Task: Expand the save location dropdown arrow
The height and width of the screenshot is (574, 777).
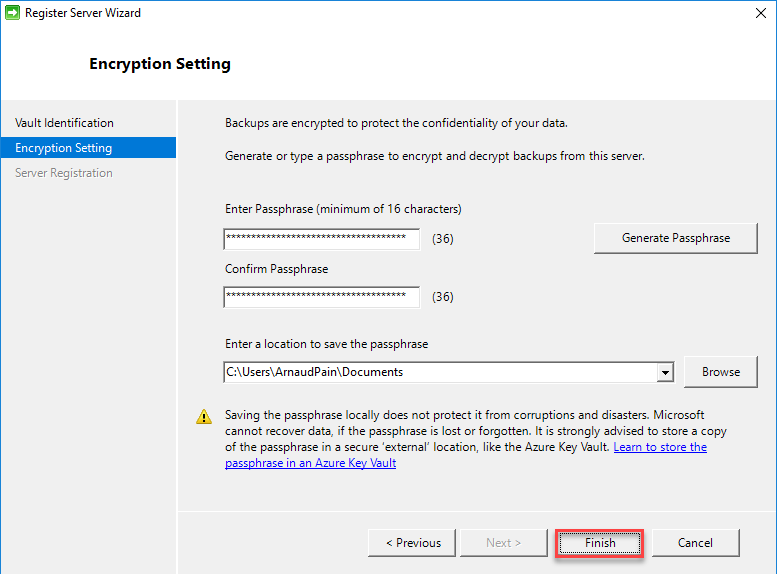Action: 666,372
